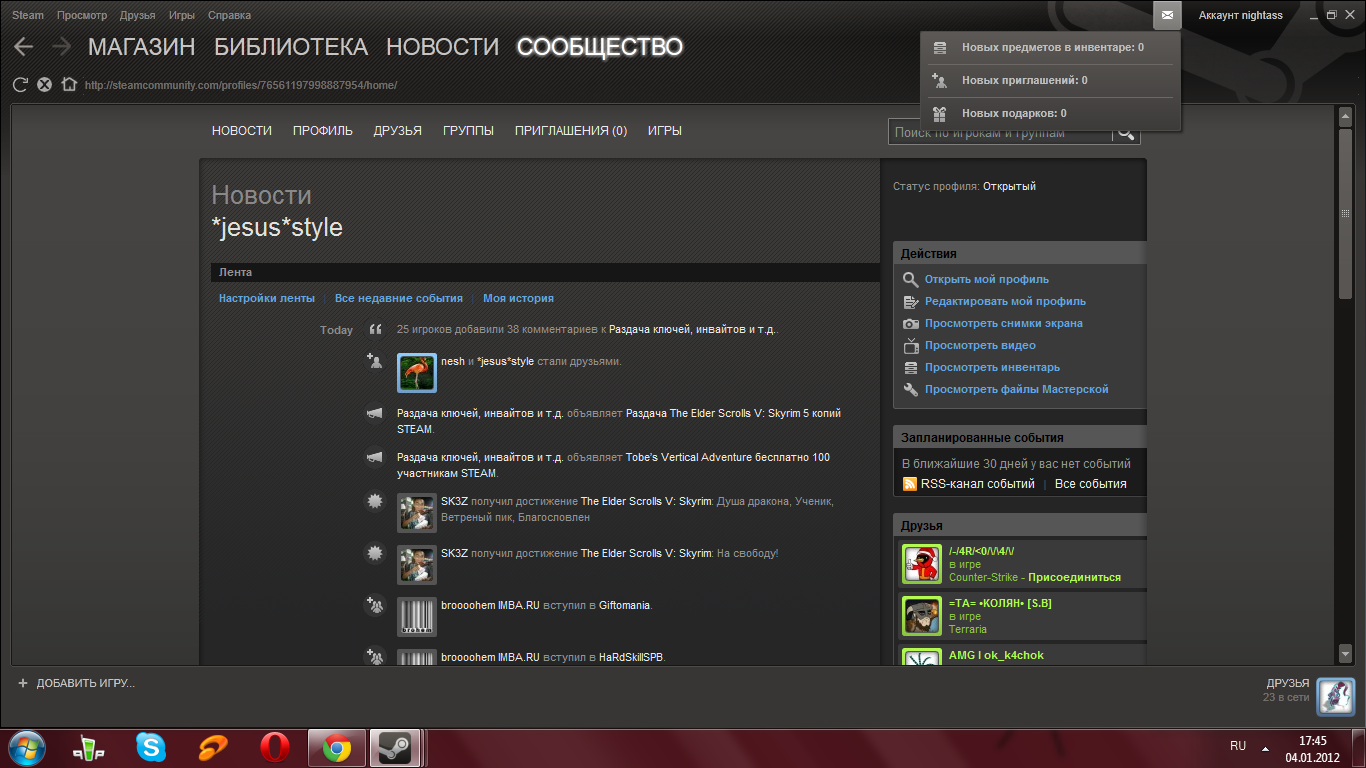Screen dimensions: 1366x768
Task: Open friends list avatar at bottom right
Action: [x=1335, y=696]
